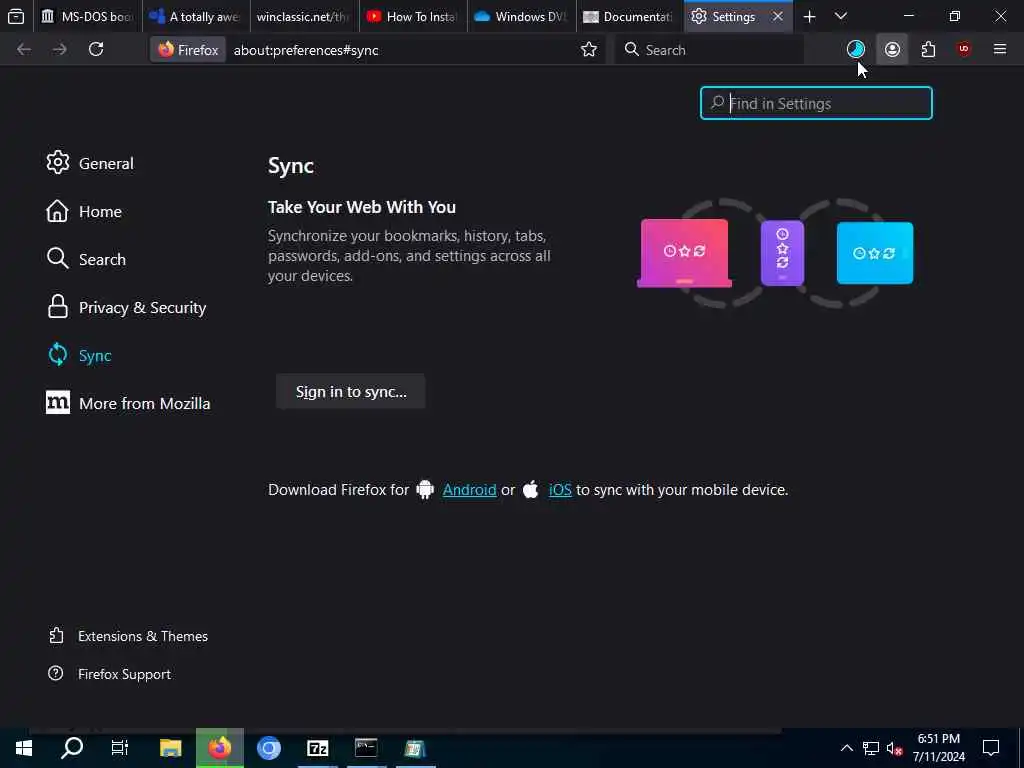Open General settings category
The height and width of the screenshot is (768, 1024).
click(x=90, y=163)
